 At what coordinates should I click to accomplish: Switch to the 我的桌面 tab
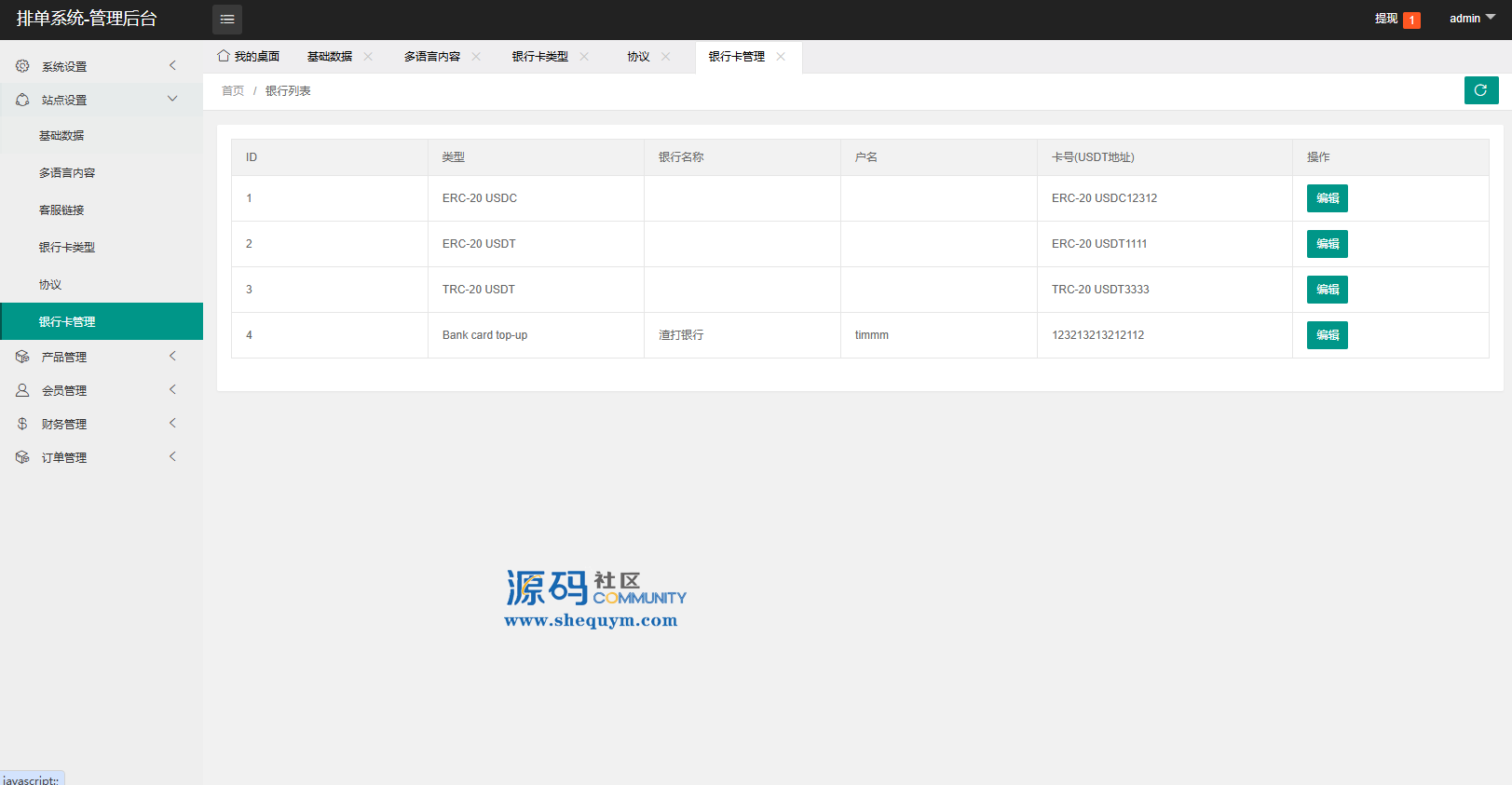click(249, 57)
